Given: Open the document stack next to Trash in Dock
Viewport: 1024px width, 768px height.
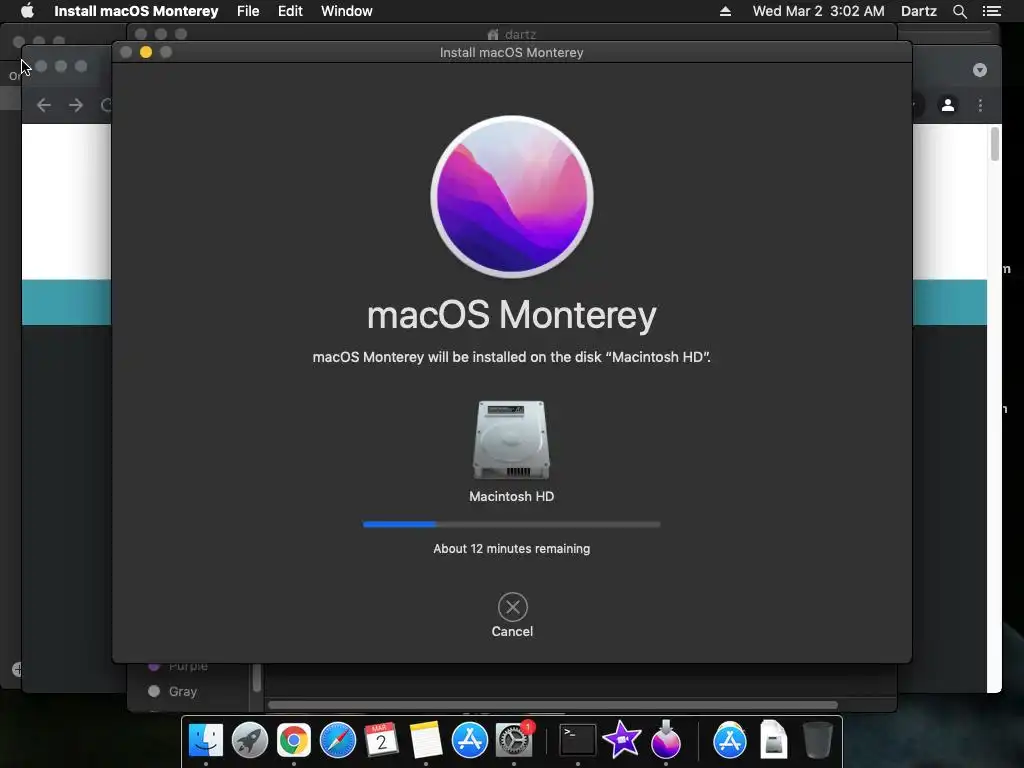Looking at the screenshot, I should [x=774, y=739].
